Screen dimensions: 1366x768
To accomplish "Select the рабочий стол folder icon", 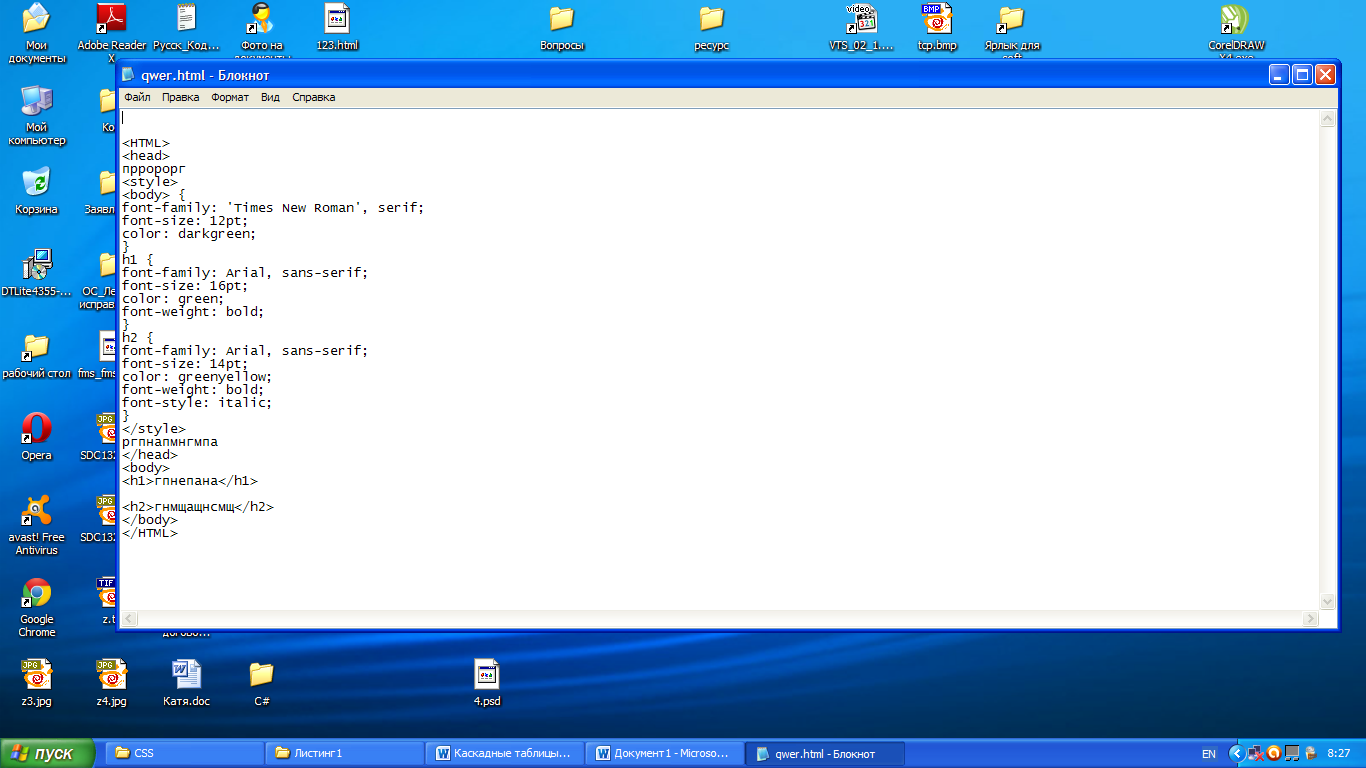I will 37,355.
